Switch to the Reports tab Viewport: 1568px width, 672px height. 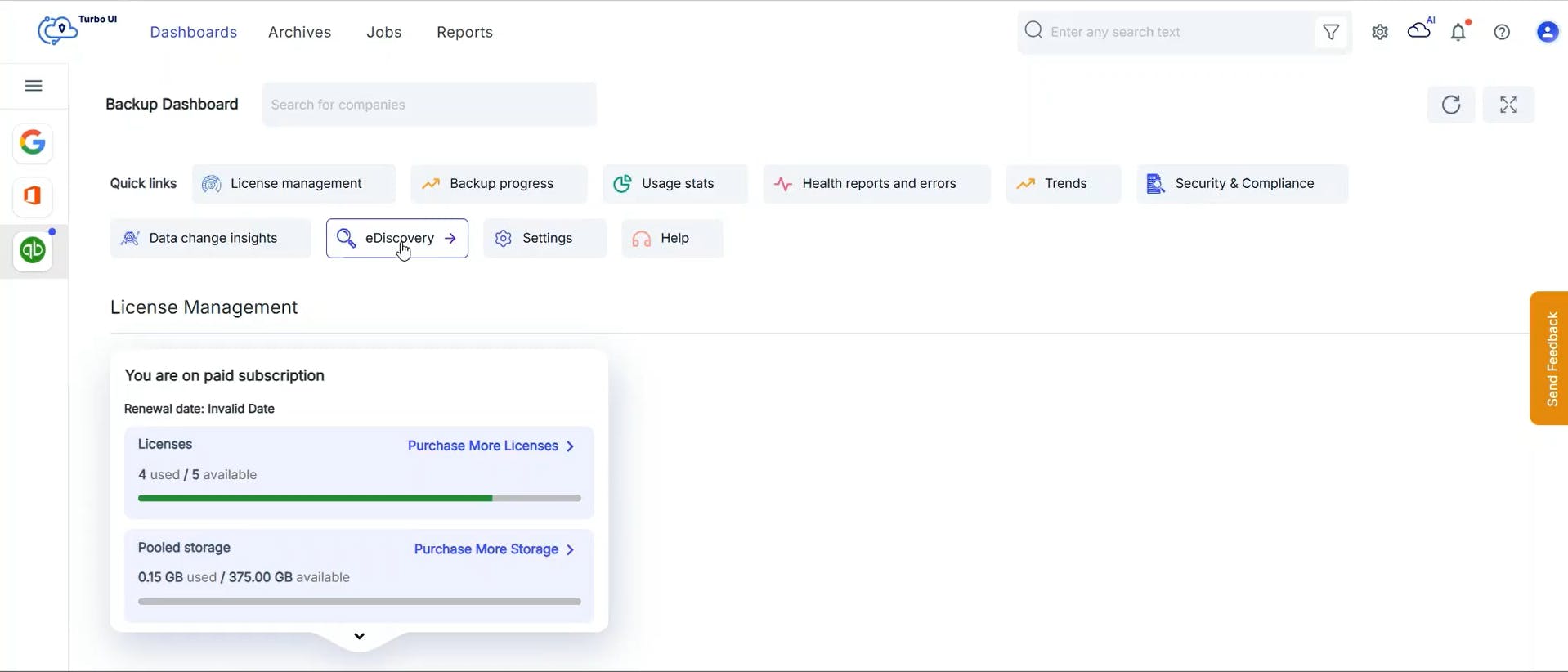pyautogui.click(x=464, y=32)
